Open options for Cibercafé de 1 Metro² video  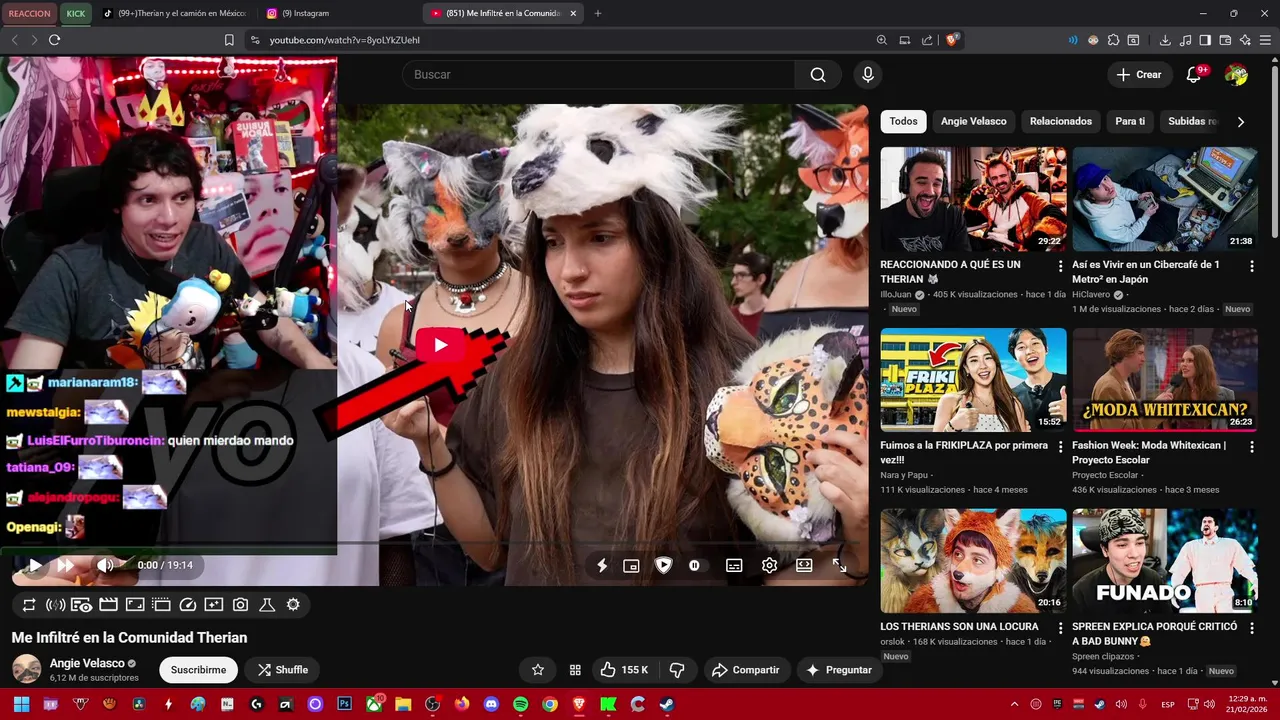pyautogui.click(x=1252, y=266)
